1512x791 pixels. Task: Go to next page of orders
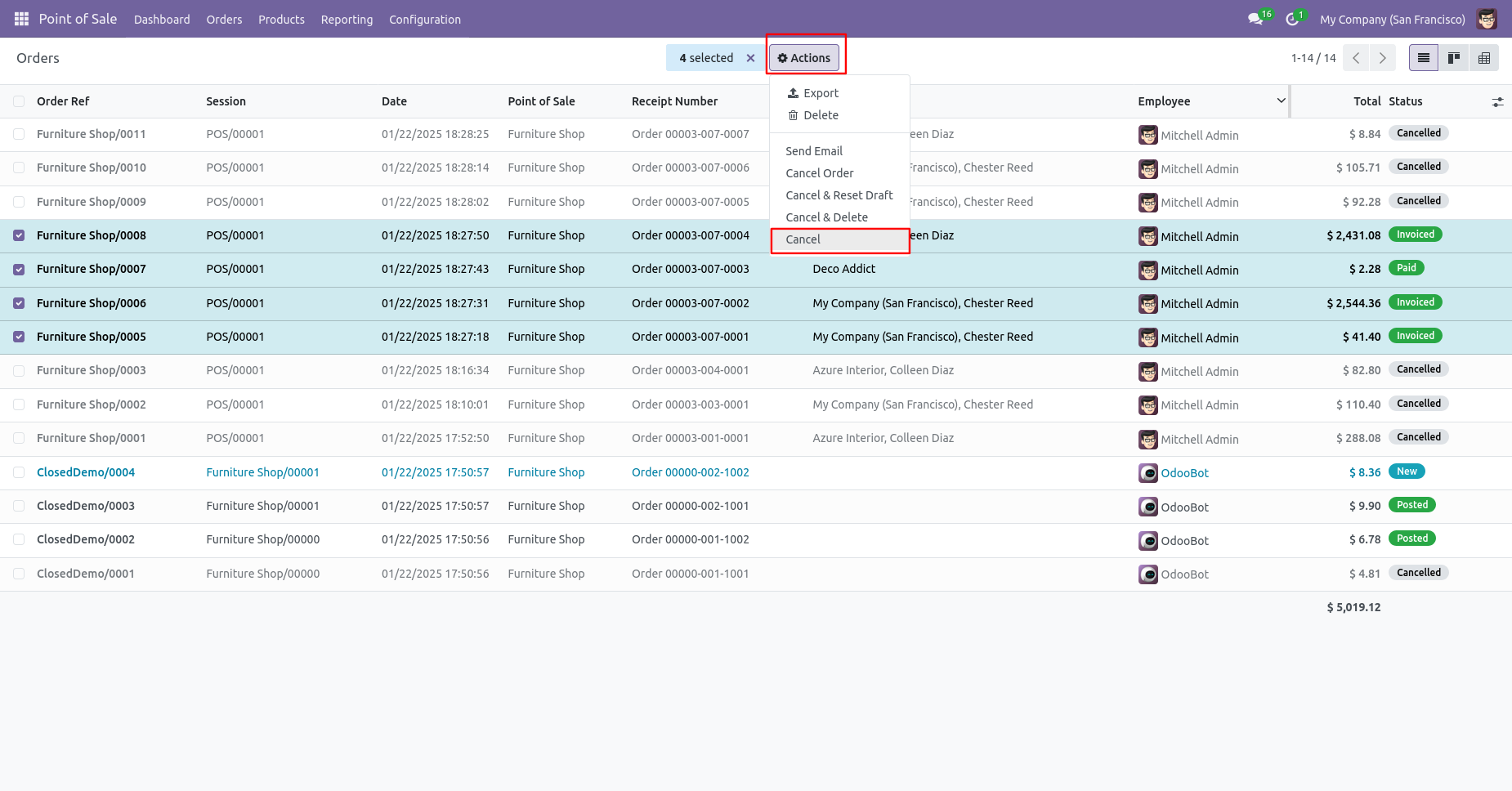click(x=1383, y=58)
